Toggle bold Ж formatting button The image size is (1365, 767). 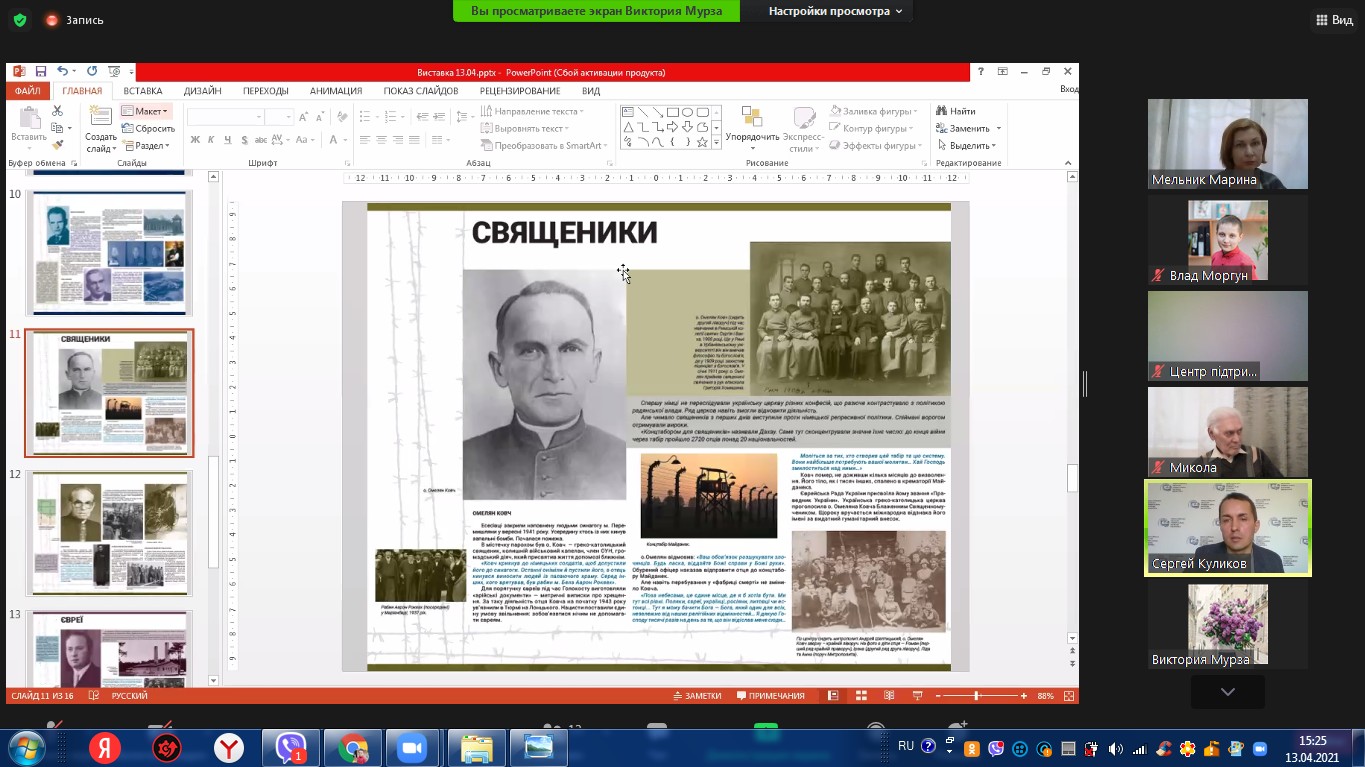[194, 141]
